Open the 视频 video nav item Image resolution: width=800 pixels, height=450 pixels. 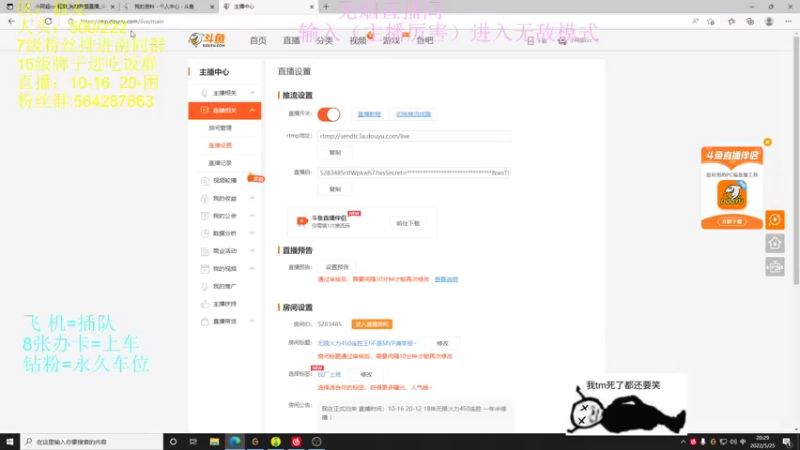(358, 40)
